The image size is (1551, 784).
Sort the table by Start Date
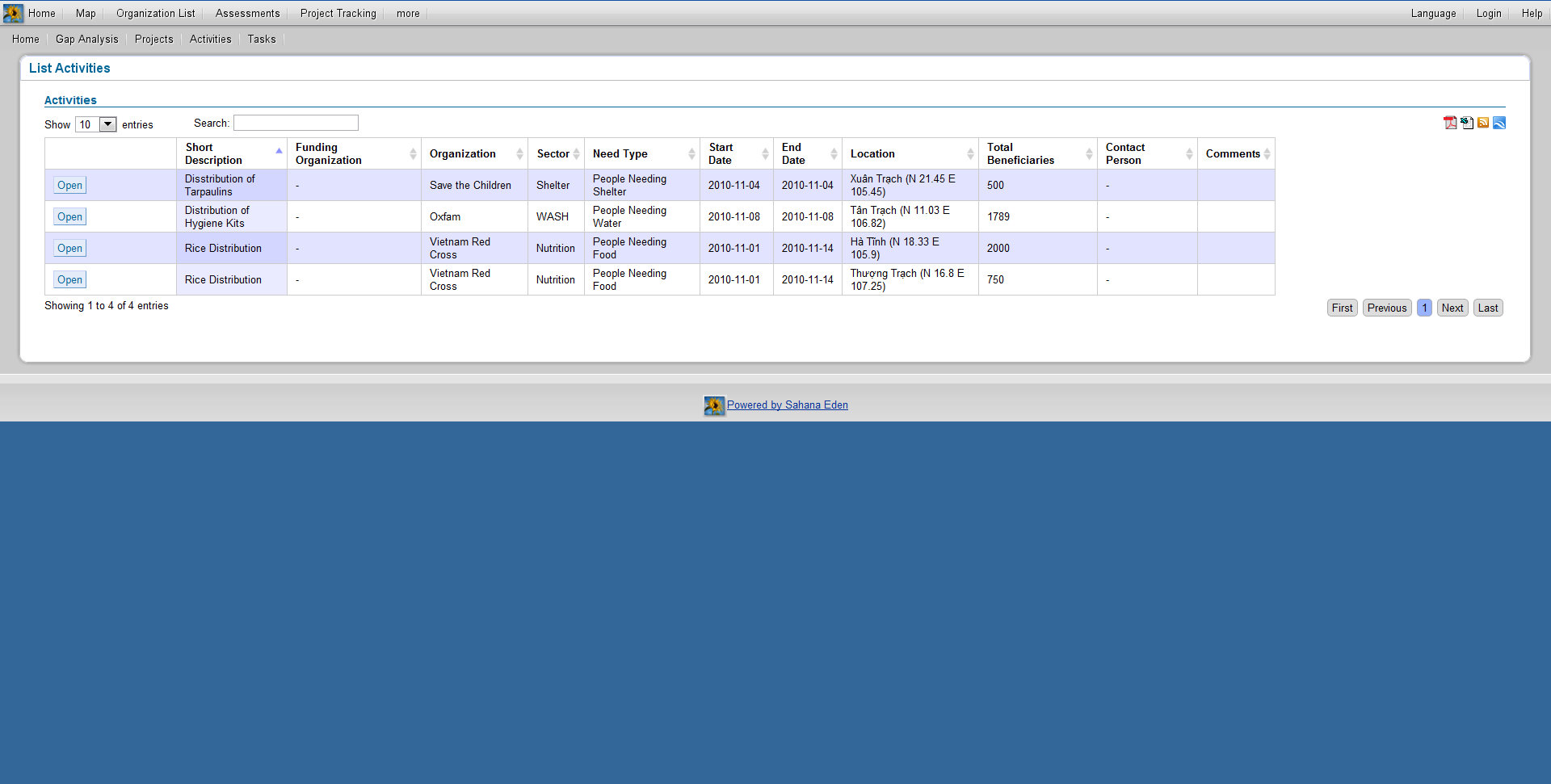point(764,154)
